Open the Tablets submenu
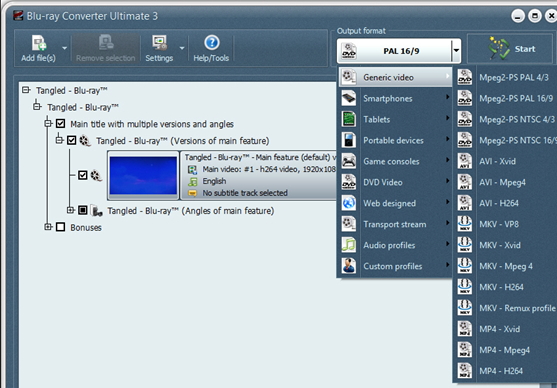This screenshot has width=557, height=388. point(395,119)
